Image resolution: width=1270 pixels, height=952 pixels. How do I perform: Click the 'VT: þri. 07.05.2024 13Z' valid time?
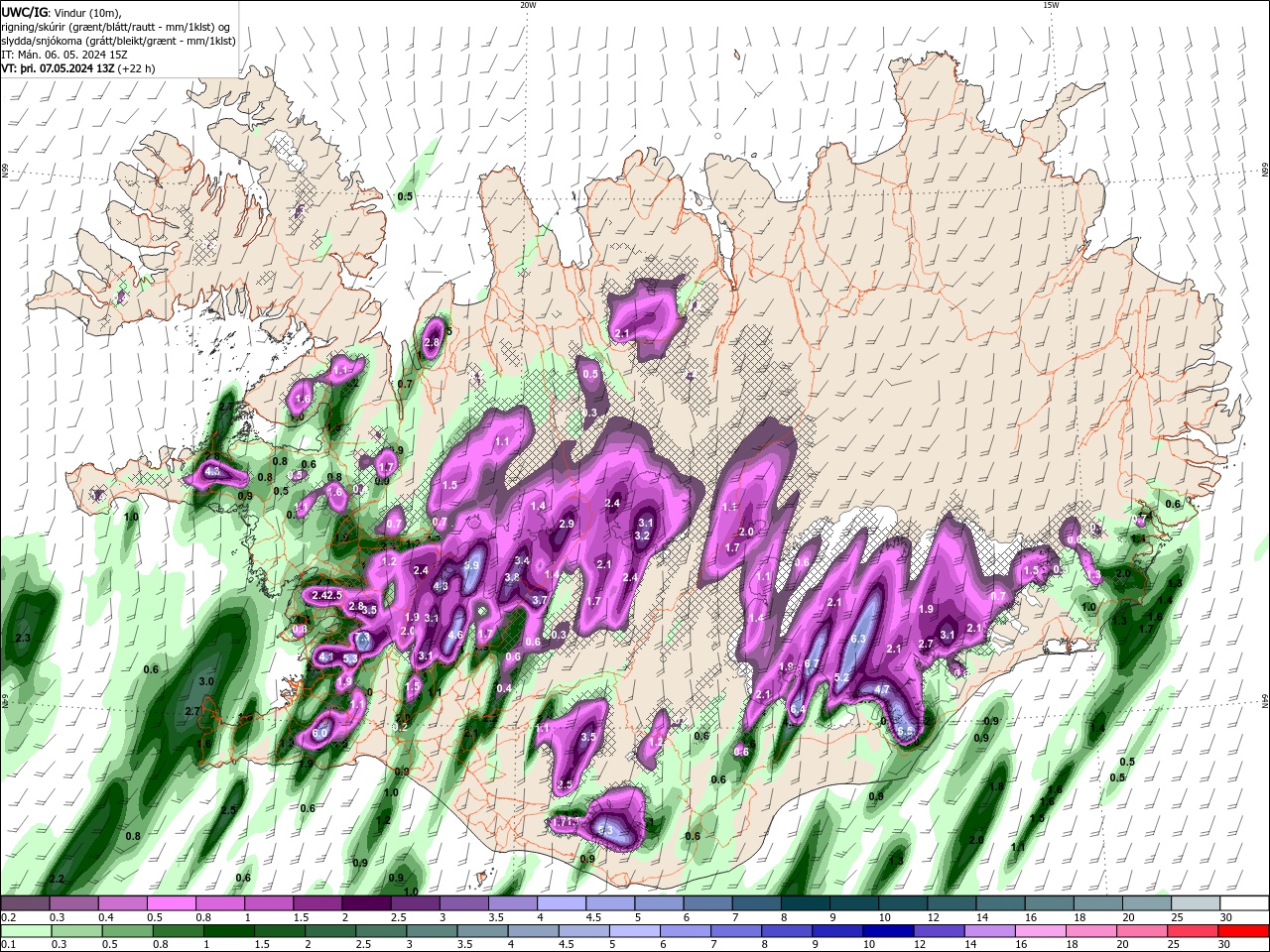pos(58,68)
